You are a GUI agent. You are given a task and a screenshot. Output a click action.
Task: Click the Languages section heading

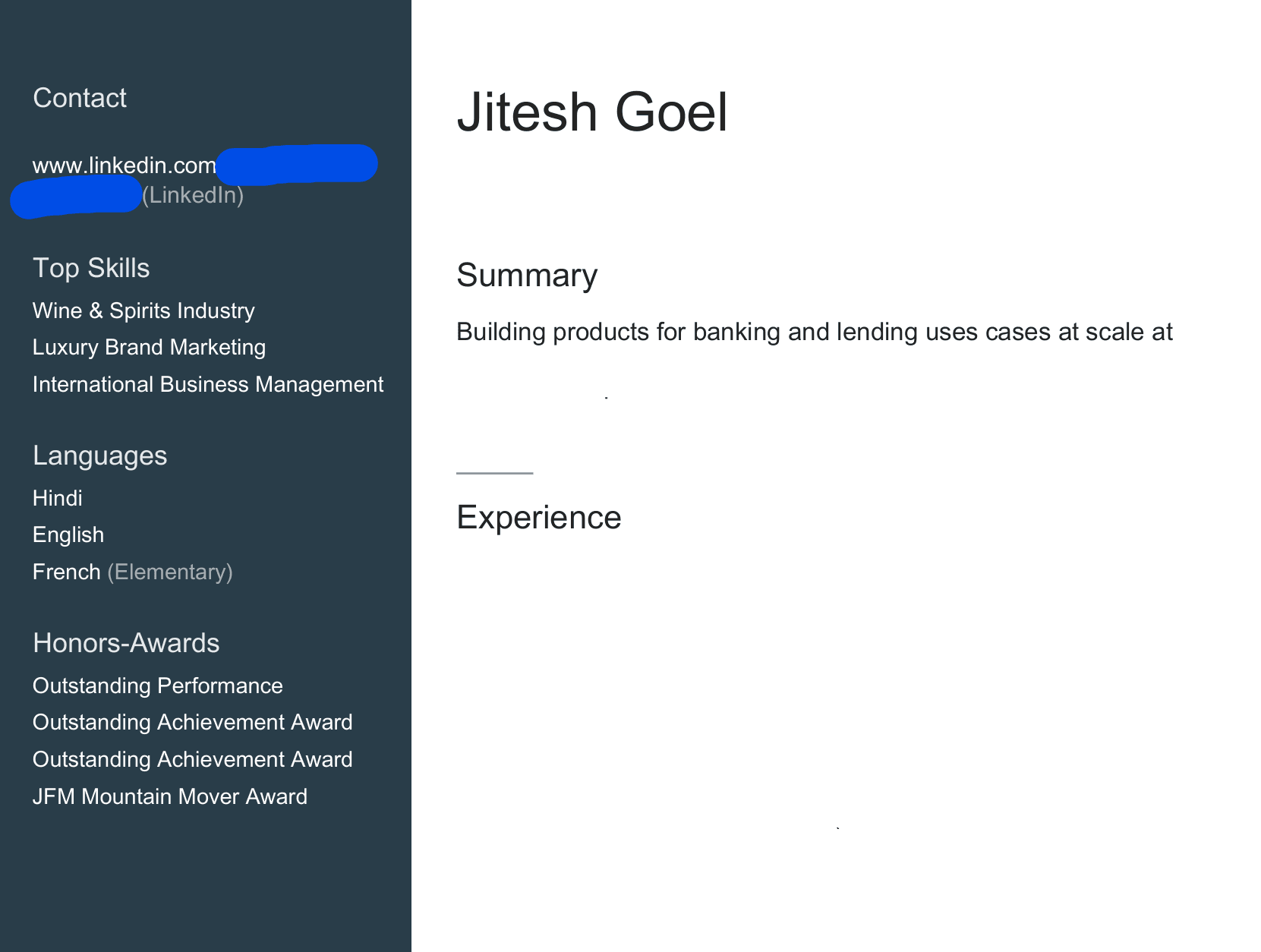tap(99, 456)
